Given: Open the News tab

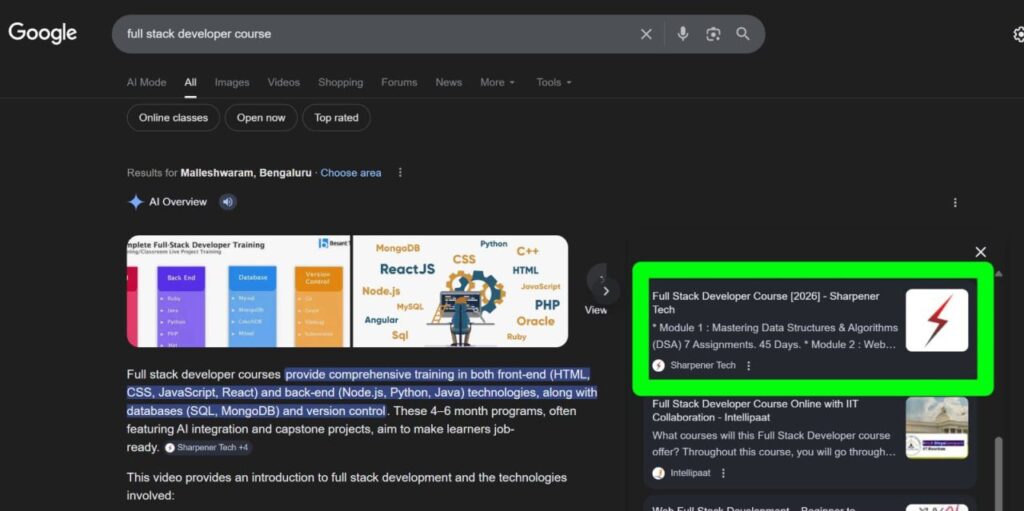Looking at the screenshot, I should click(449, 82).
